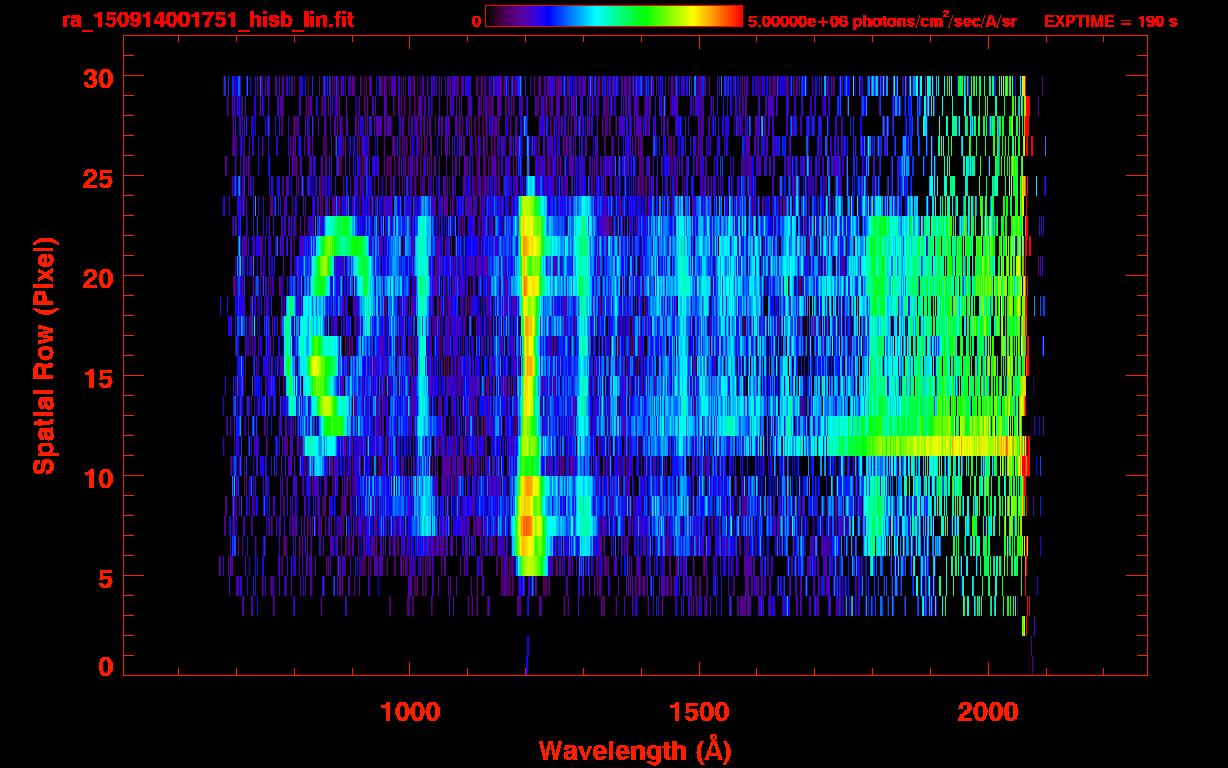Click the color bar minimum value 0
1228x768 pixels.
(476, 21)
